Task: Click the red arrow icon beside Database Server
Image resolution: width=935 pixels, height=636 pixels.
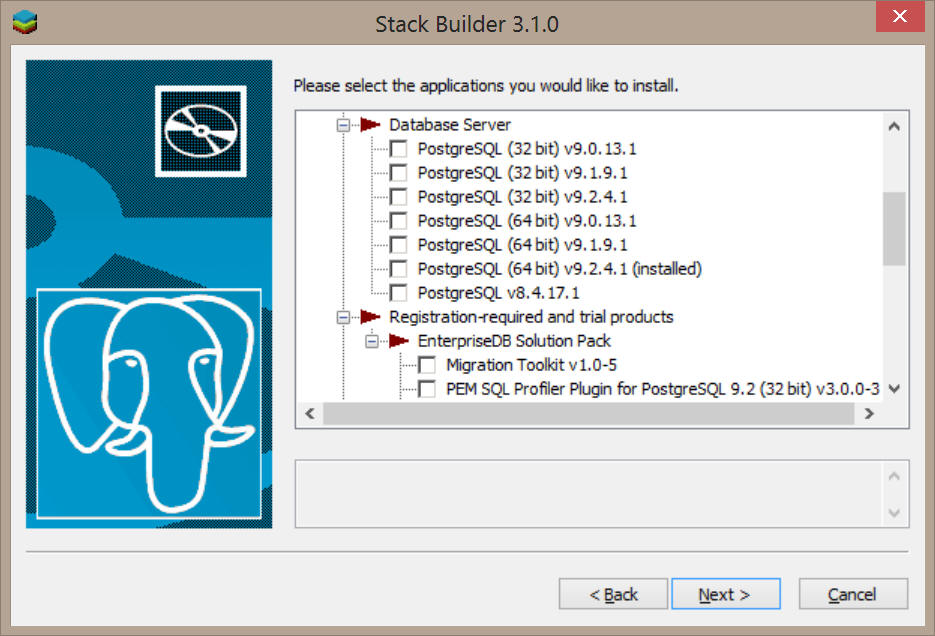Action: point(370,125)
